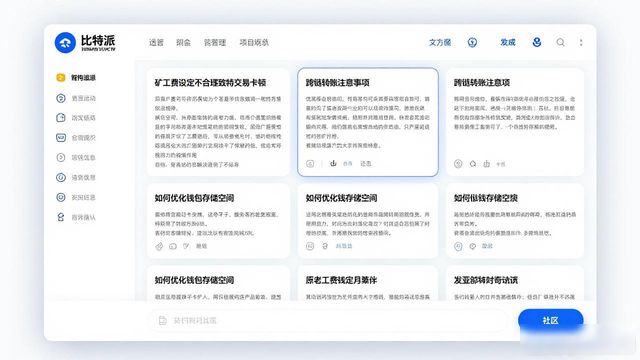Viewport: 640px width, 360px height.
Task: Click the sidebar person silhouette icon
Action: [x=61, y=217]
